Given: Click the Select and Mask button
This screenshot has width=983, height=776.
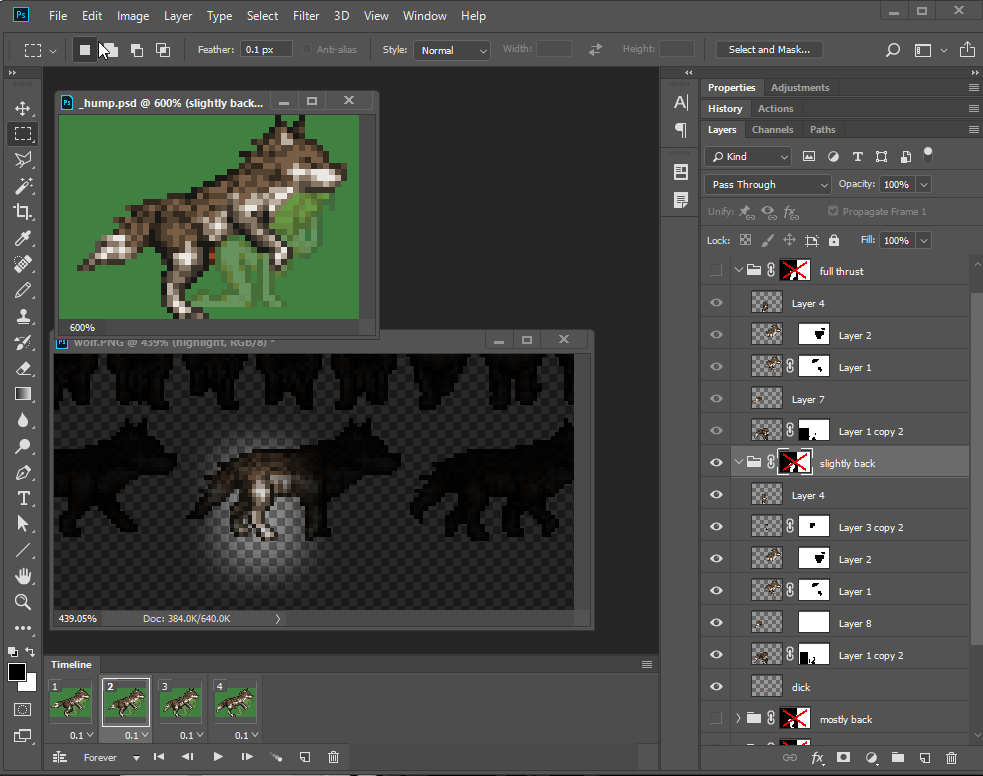Looking at the screenshot, I should pyautogui.click(x=769, y=50).
